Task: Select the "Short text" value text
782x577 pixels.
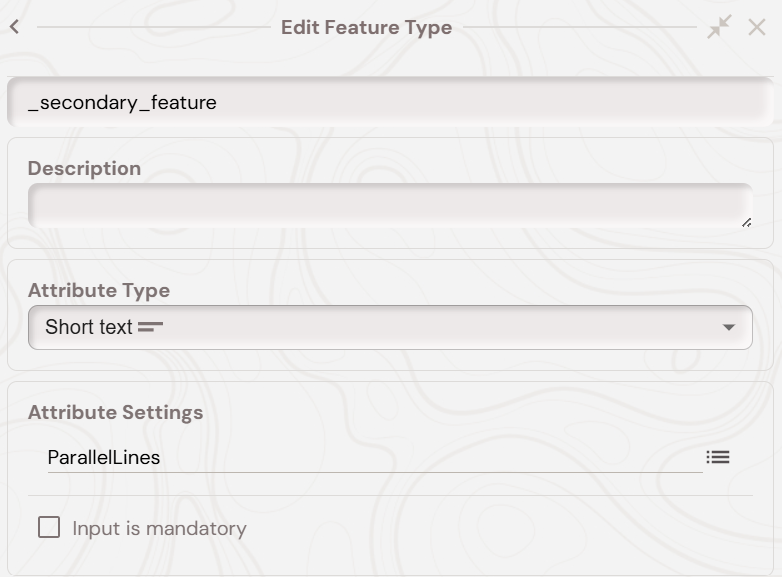Action: click(88, 327)
